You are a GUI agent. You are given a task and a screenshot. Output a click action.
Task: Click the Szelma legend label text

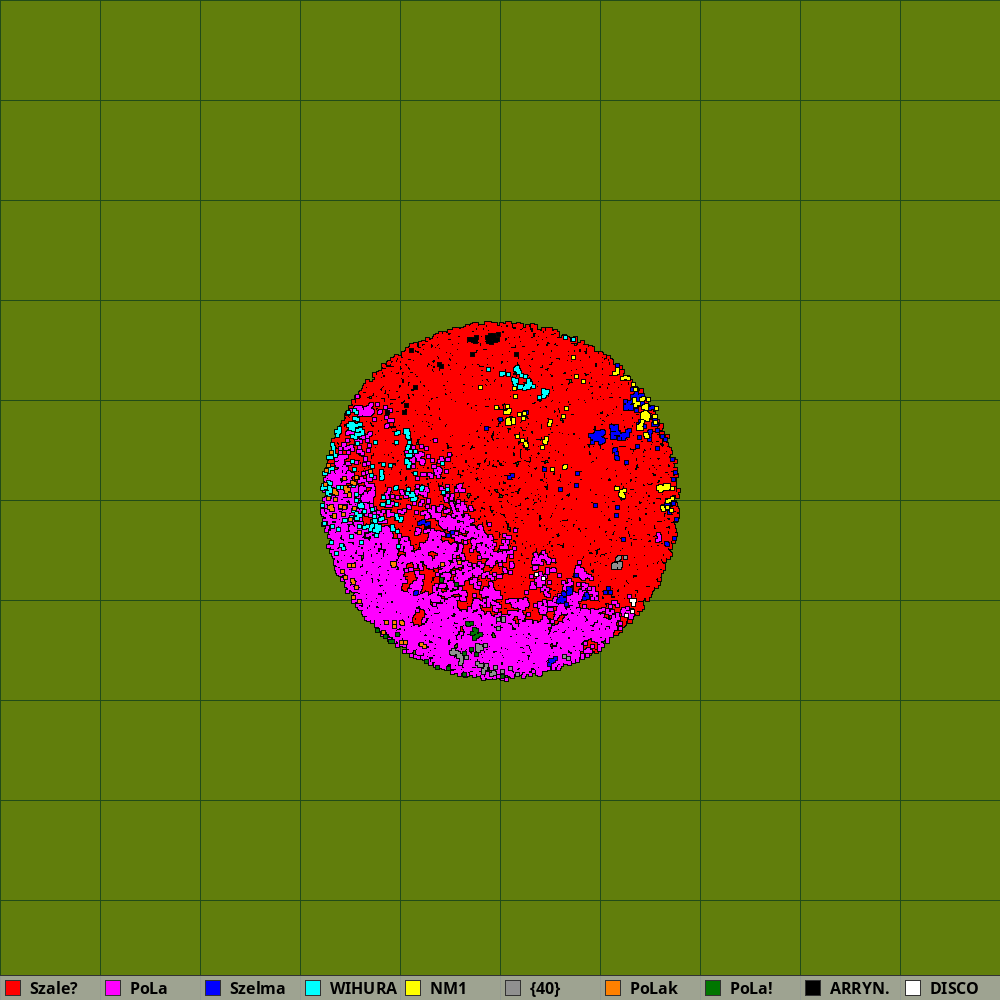pos(257,988)
